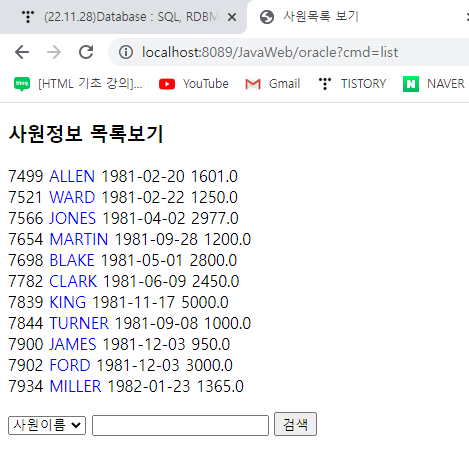This screenshot has height=473, width=469.
Task: Open employee JONES's detail link
Action: tap(73, 218)
